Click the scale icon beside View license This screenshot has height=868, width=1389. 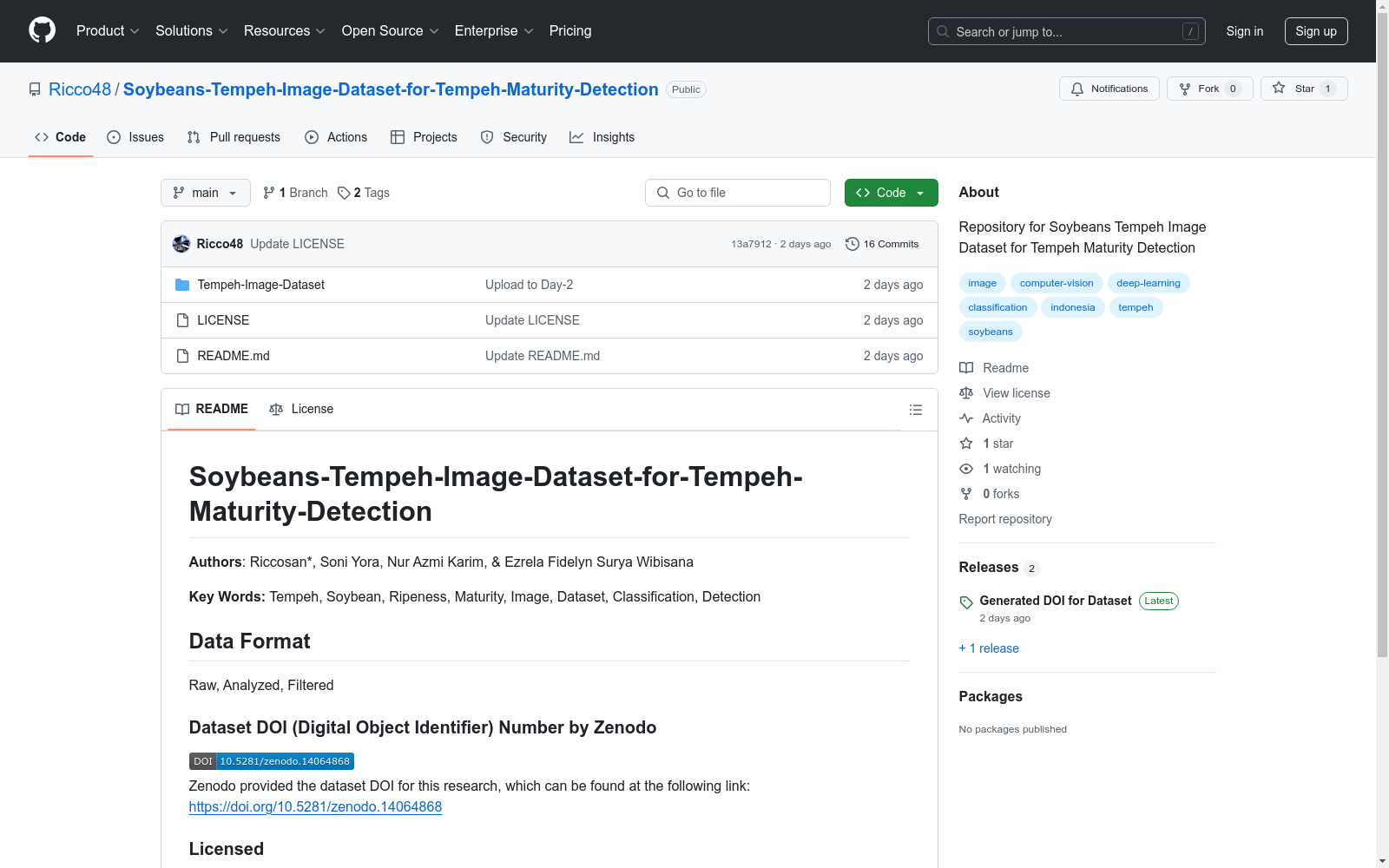[966, 393]
